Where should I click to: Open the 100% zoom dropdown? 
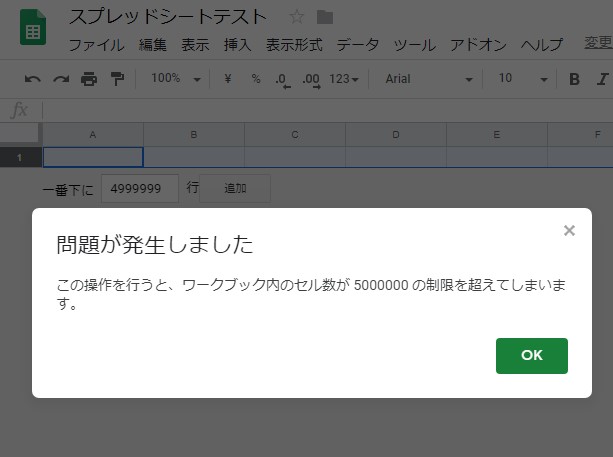pos(175,79)
